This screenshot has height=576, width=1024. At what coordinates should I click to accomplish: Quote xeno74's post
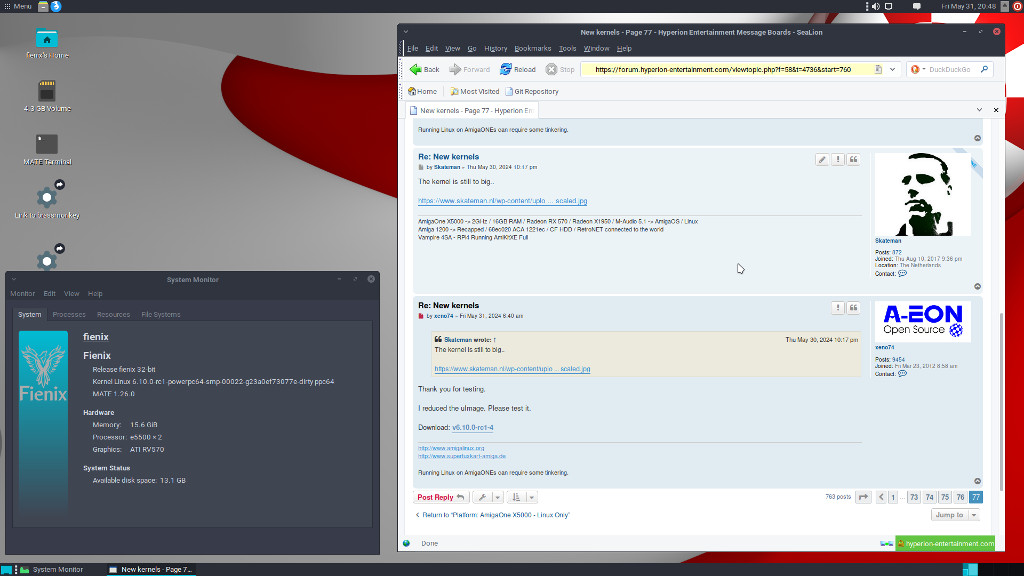tap(854, 308)
